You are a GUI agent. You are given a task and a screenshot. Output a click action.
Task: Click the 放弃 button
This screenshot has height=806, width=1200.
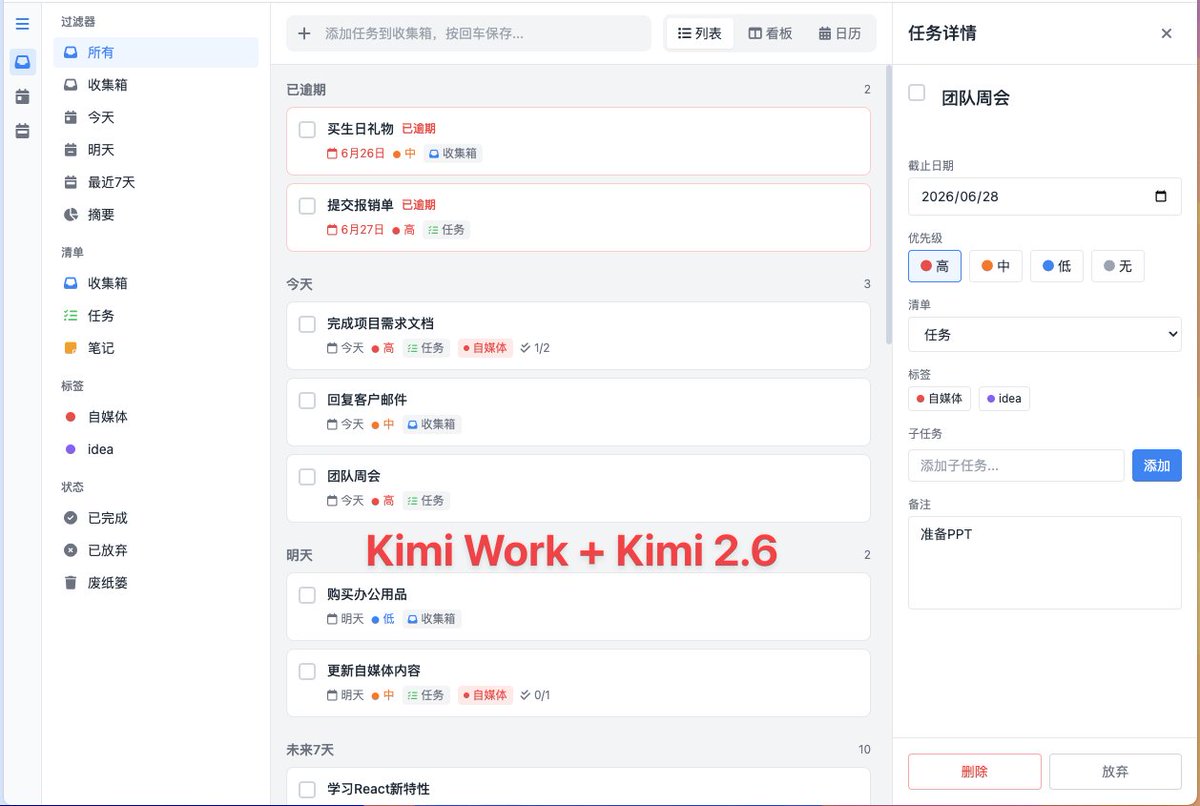pos(1115,772)
